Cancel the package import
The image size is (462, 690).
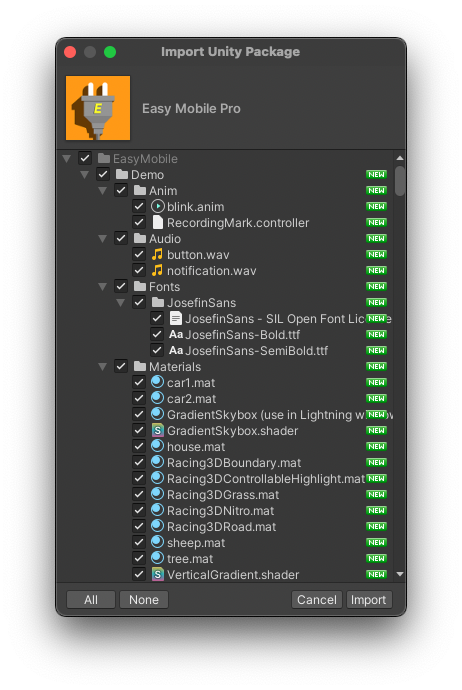pyautogui.click(x=317, y=599)
